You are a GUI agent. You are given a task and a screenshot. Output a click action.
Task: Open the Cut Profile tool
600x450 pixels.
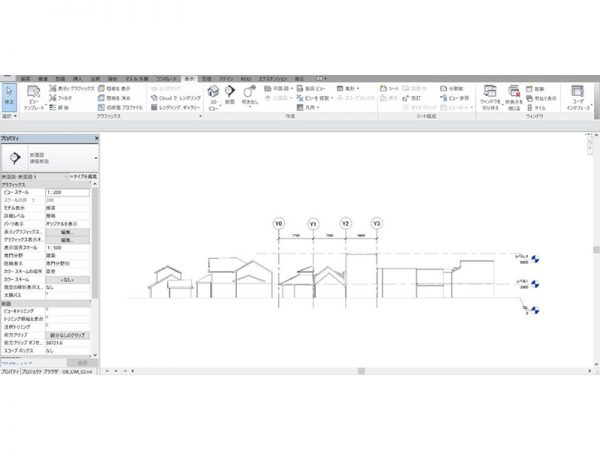(x=120, y=108)
